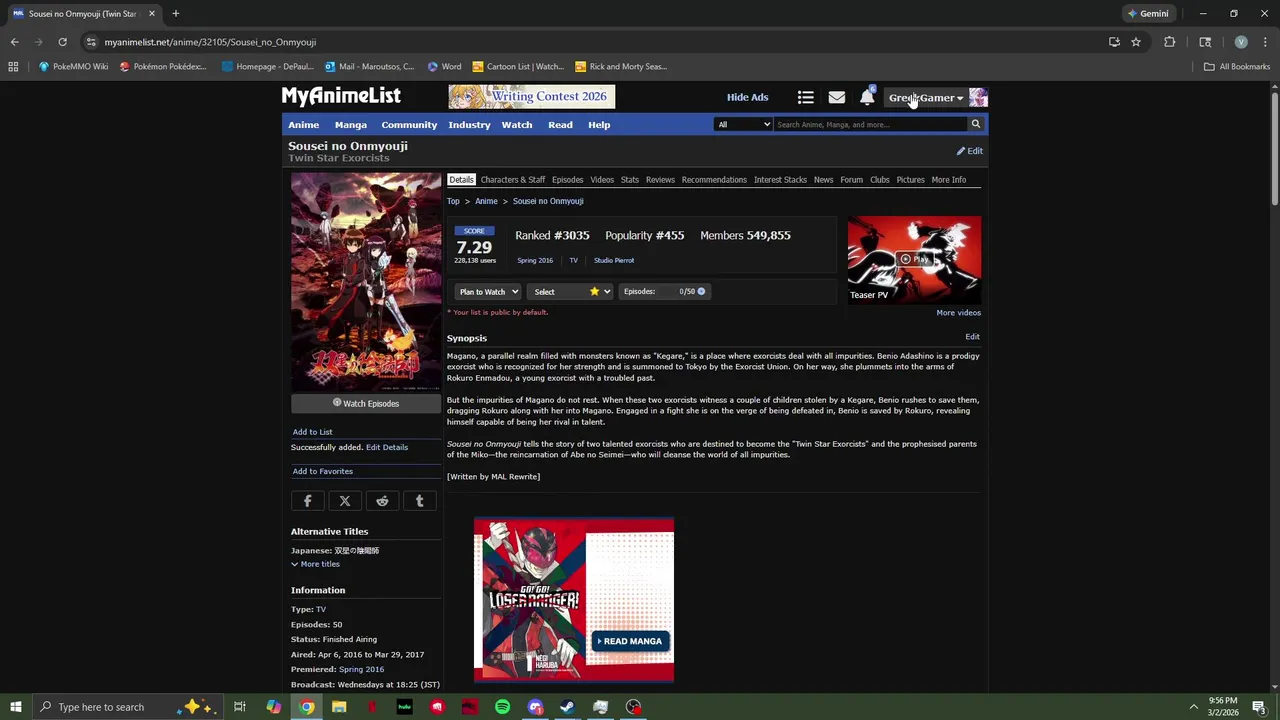Open Windows Start menu
This screenshot has height=720, width=1280.
[16, 707]
